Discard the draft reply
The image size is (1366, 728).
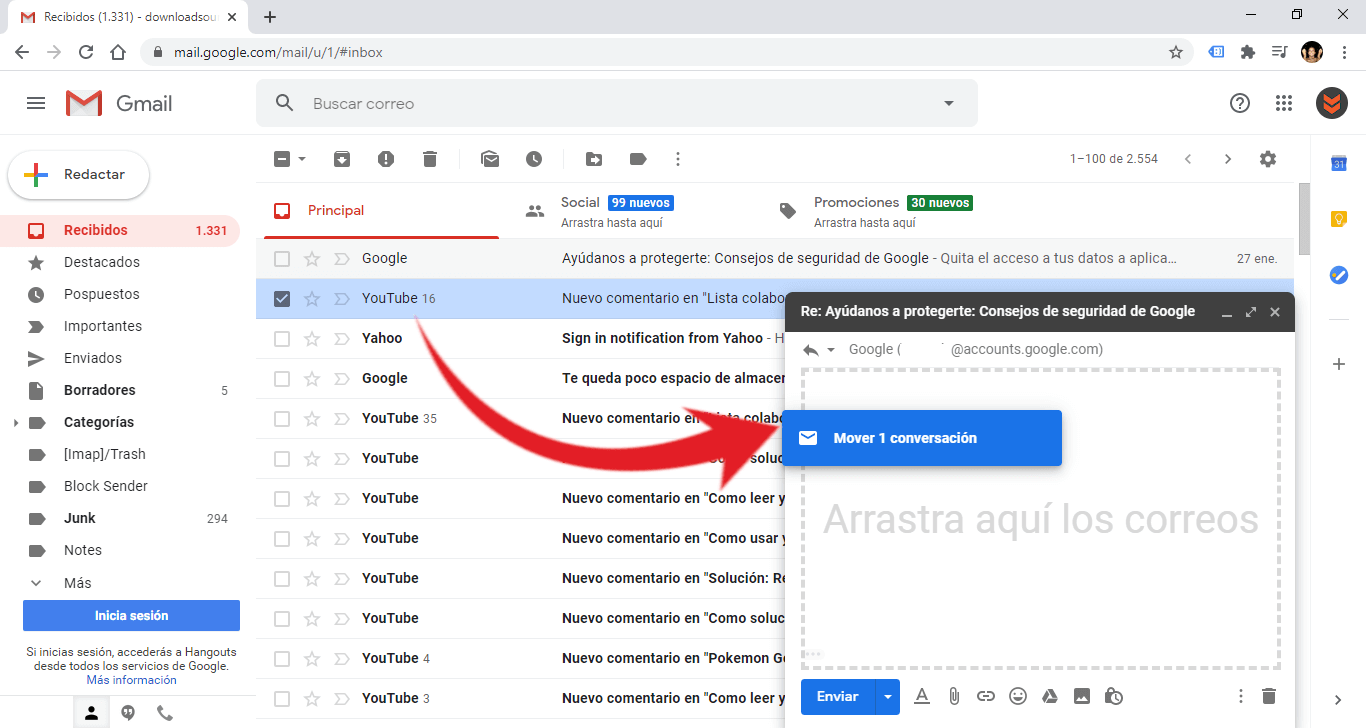tap(1269, 696)
